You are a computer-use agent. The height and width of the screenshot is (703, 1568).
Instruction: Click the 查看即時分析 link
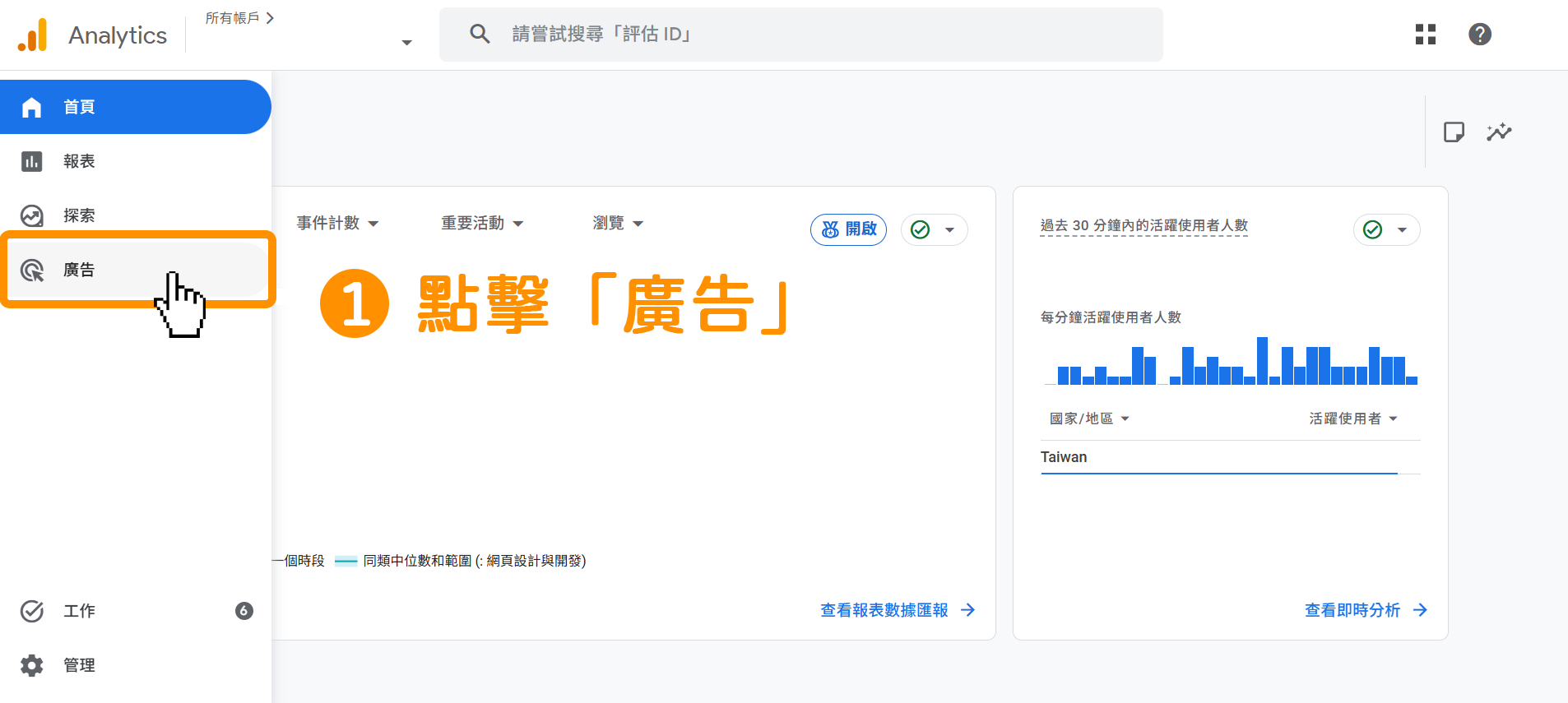1366,610
